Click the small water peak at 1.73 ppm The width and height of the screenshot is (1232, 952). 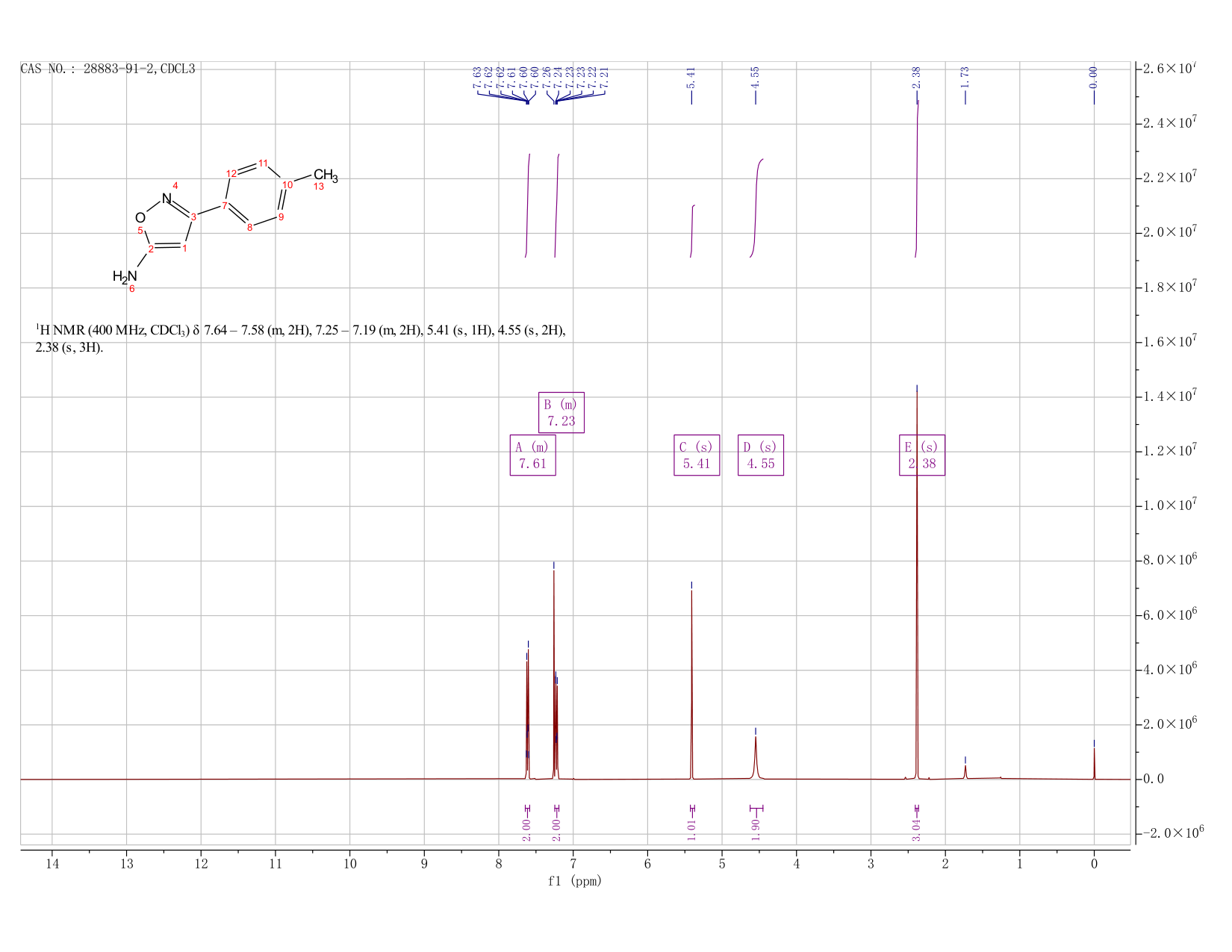click(965, 771)
